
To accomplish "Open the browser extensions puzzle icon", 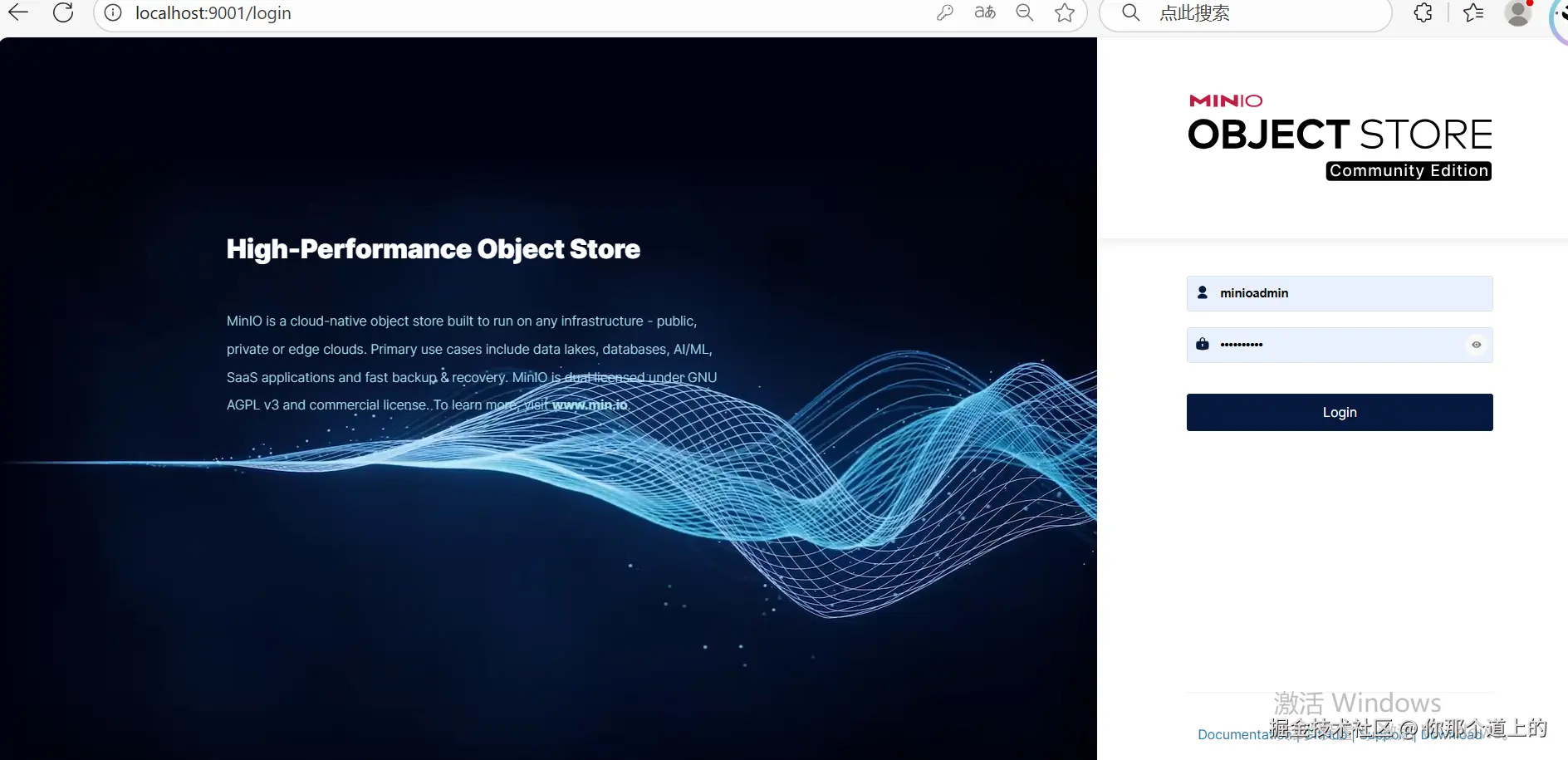I will pyautogui.click(x=1423, y=12).
